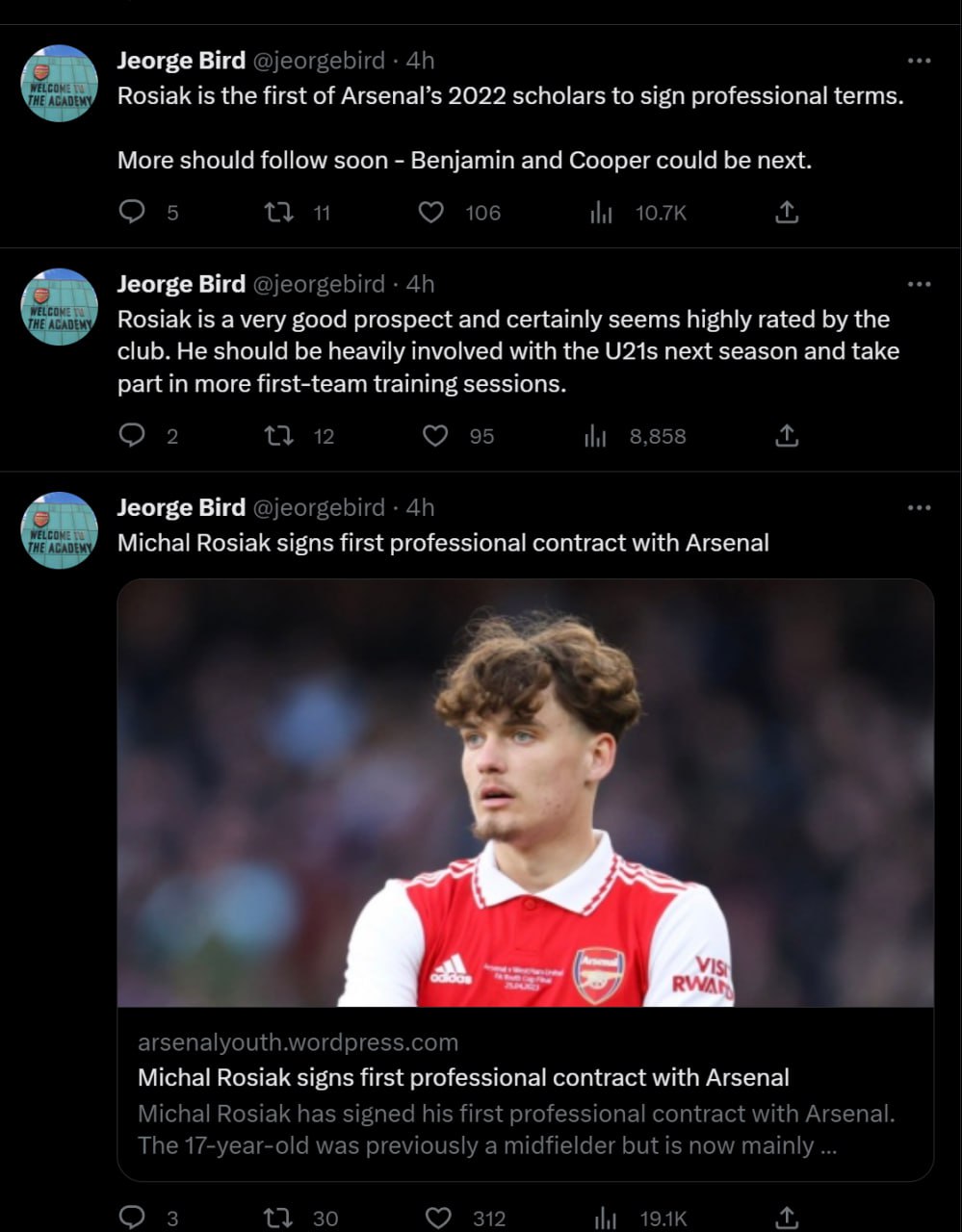Like the Rosiak contract link tweet
The image size is (962, 1232).
[438, 1218]
